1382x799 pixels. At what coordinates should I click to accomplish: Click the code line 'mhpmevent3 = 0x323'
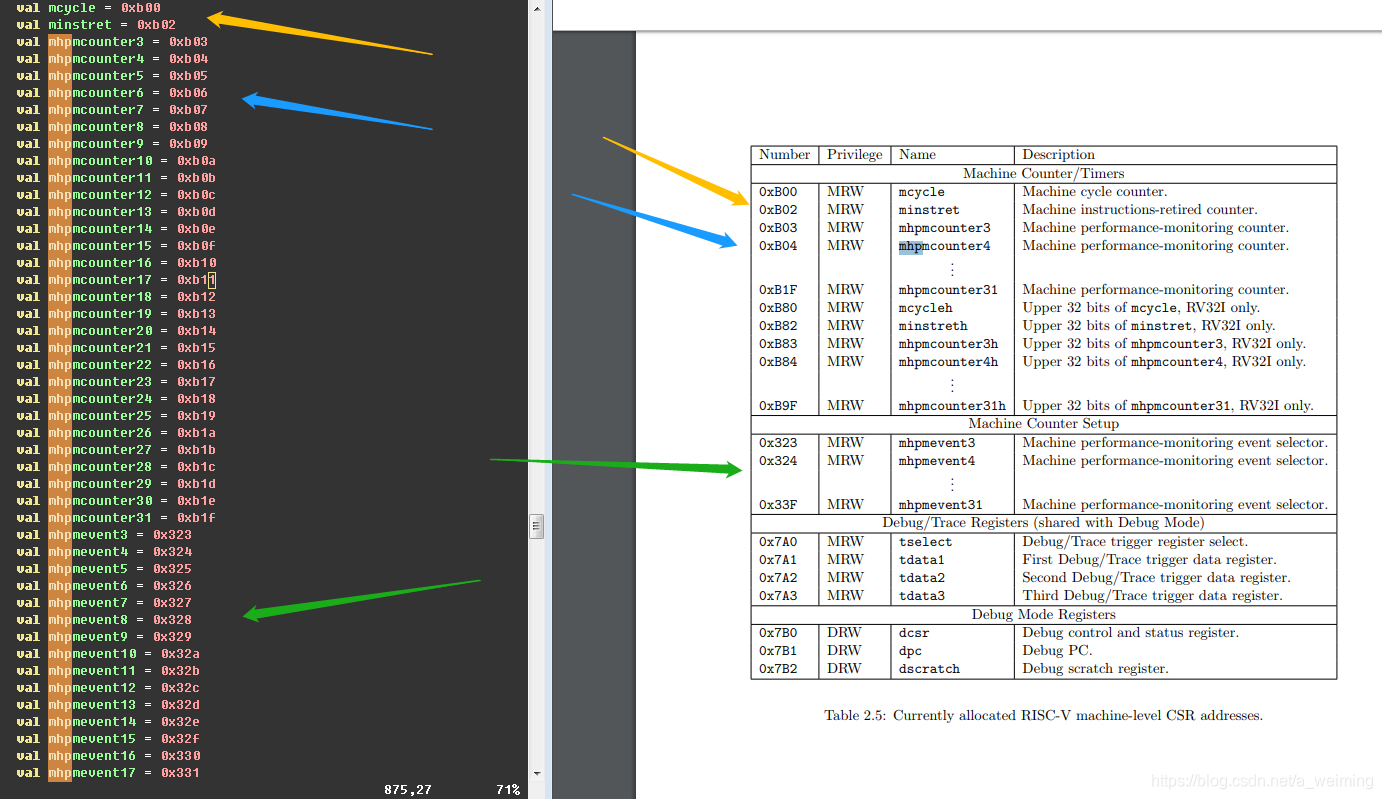[120, 535]
